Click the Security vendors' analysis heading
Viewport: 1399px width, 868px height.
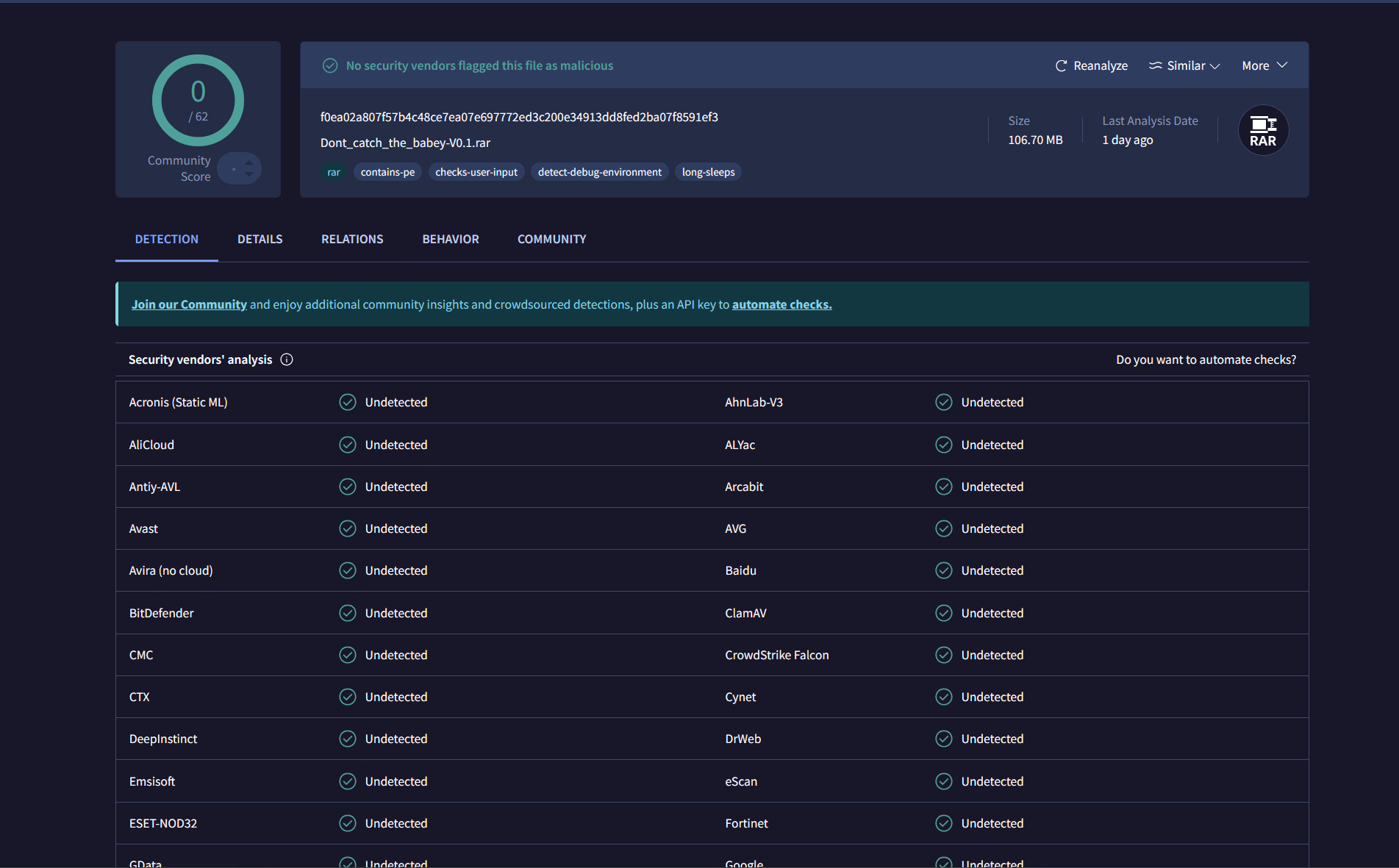coord(201,359)
